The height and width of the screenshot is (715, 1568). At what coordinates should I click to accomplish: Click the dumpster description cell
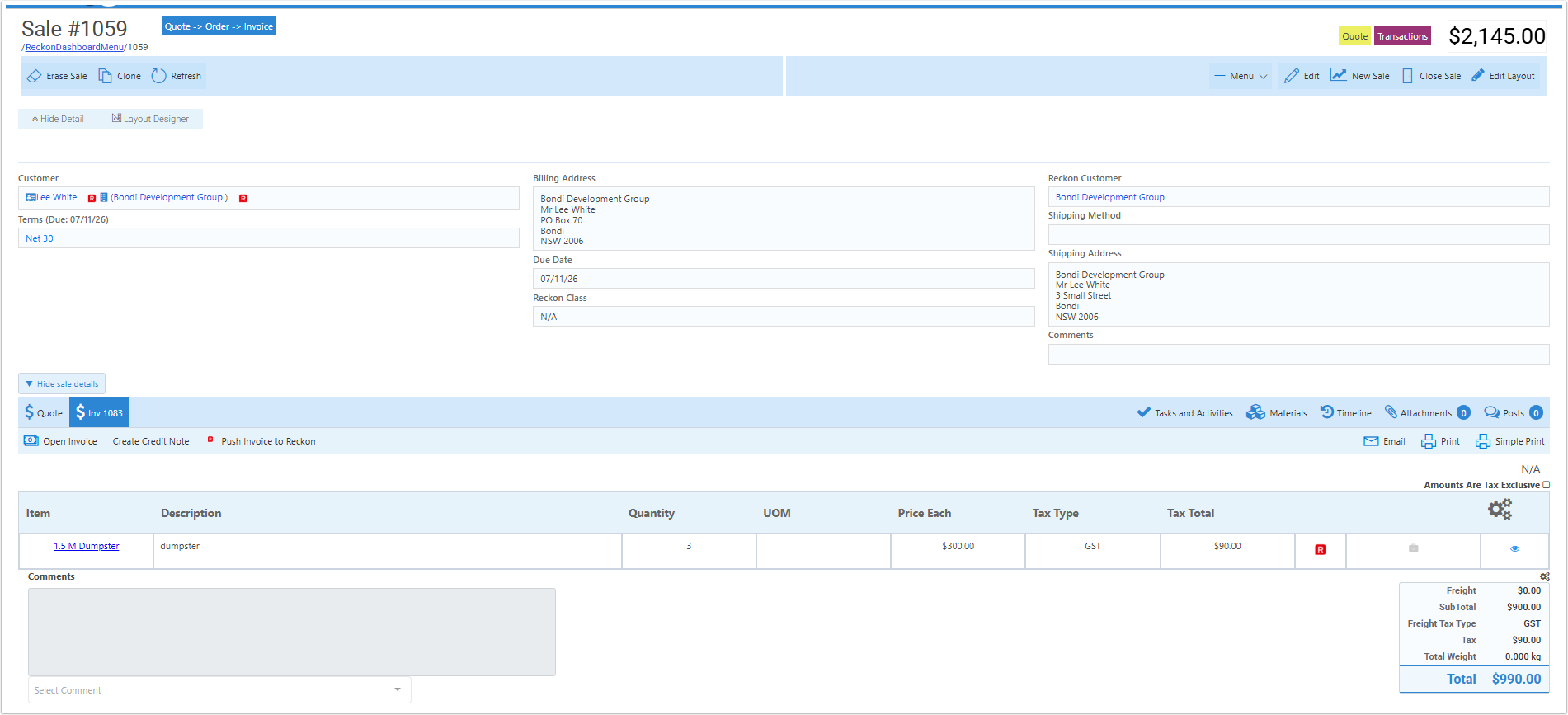388,551
